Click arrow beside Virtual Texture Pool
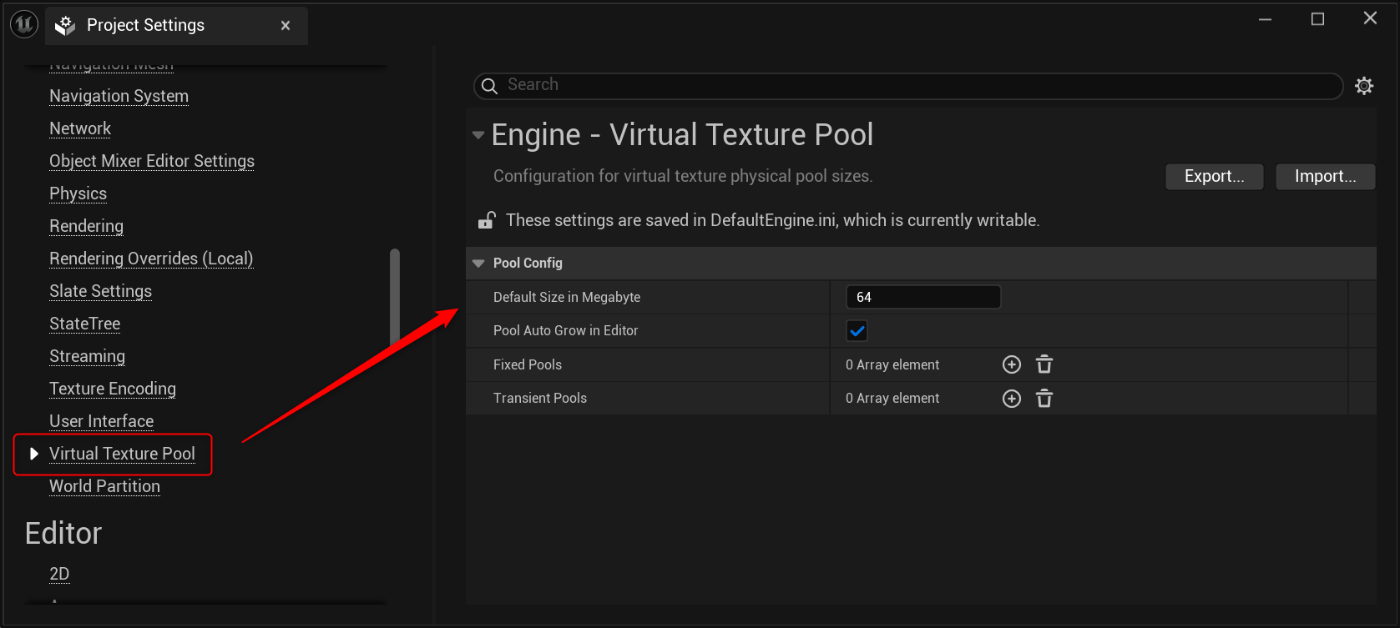The image size is (1400, 628). [x=34, y=454]
